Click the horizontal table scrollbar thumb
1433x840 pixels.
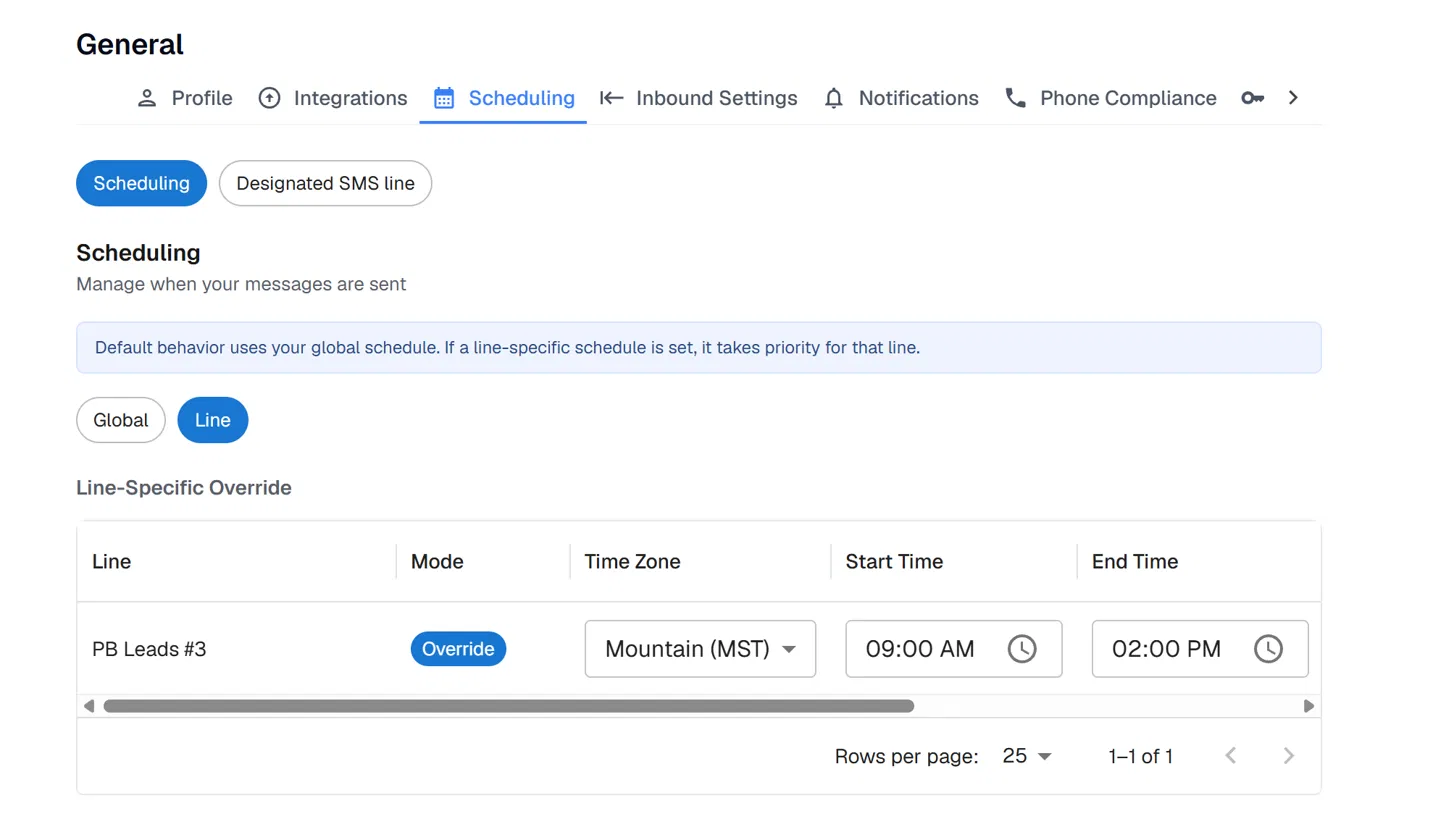pyautogui.click(x=508, y=706)
